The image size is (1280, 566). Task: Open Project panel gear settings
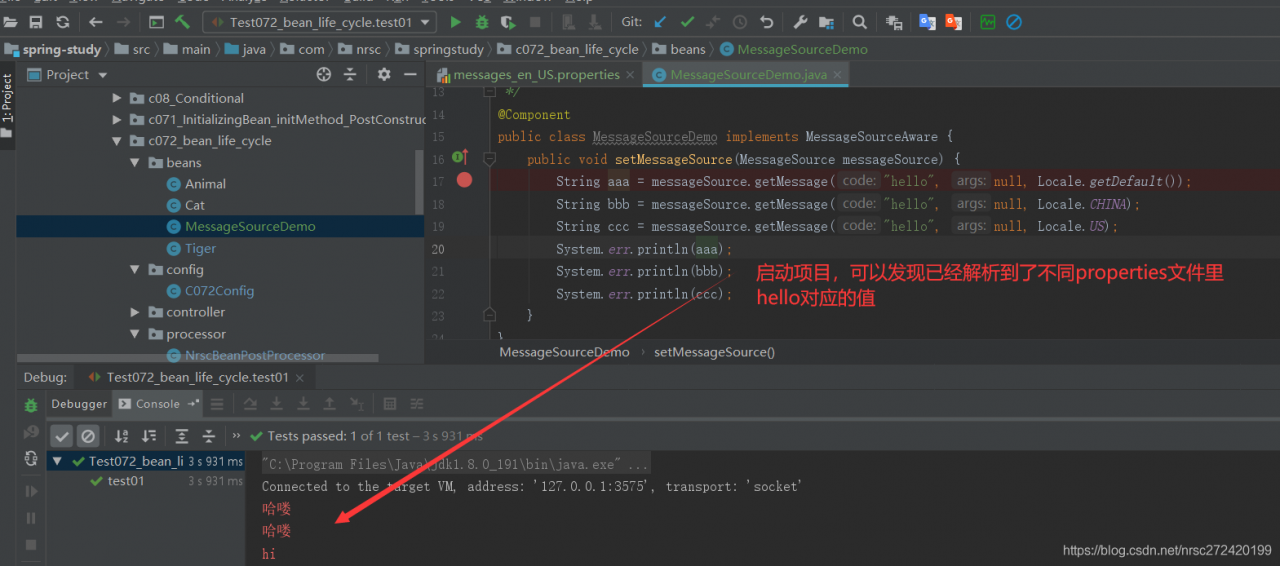384,74
